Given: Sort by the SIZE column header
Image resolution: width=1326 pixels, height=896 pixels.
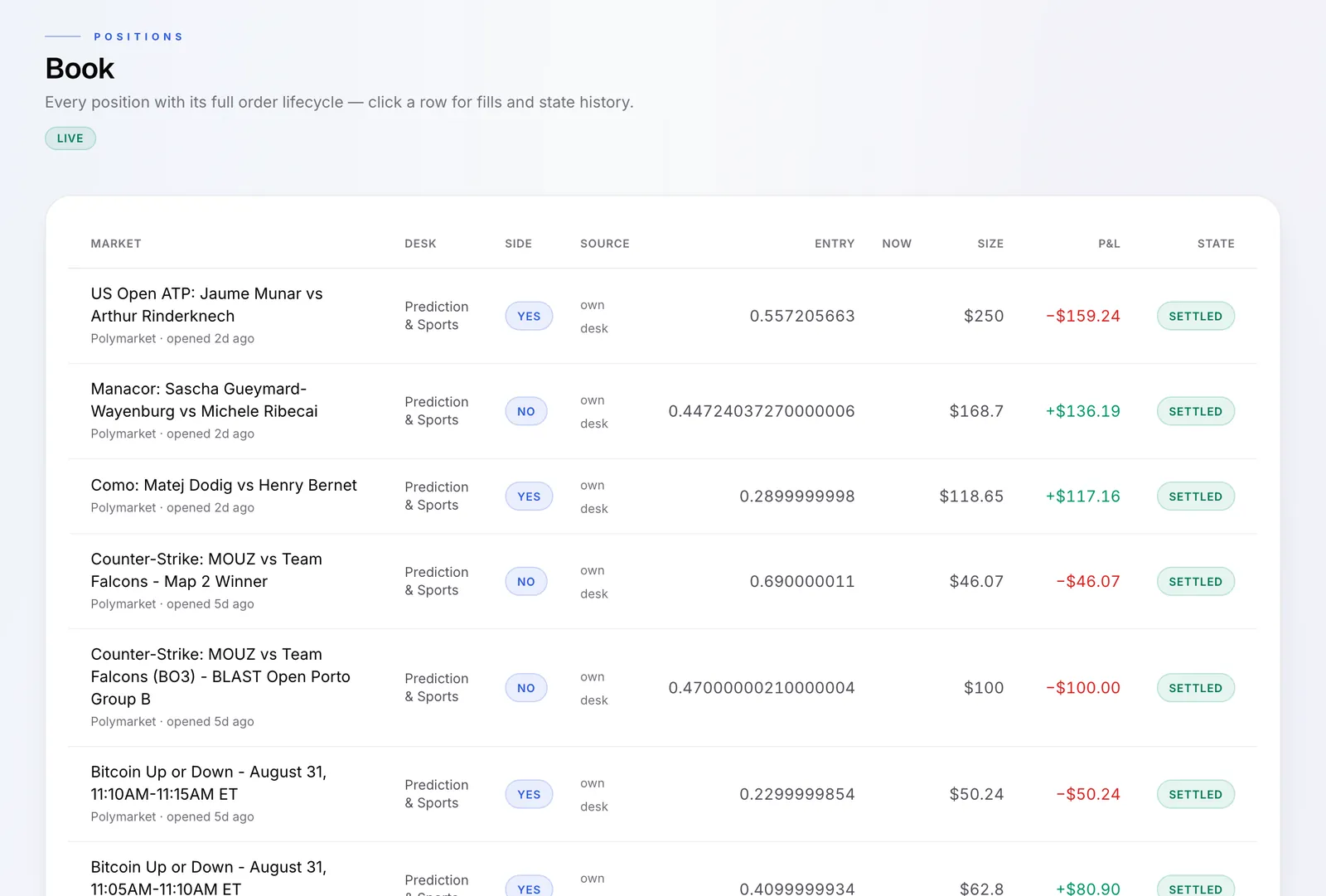Looking at the screenshot, I should click(x=990, y=244).
